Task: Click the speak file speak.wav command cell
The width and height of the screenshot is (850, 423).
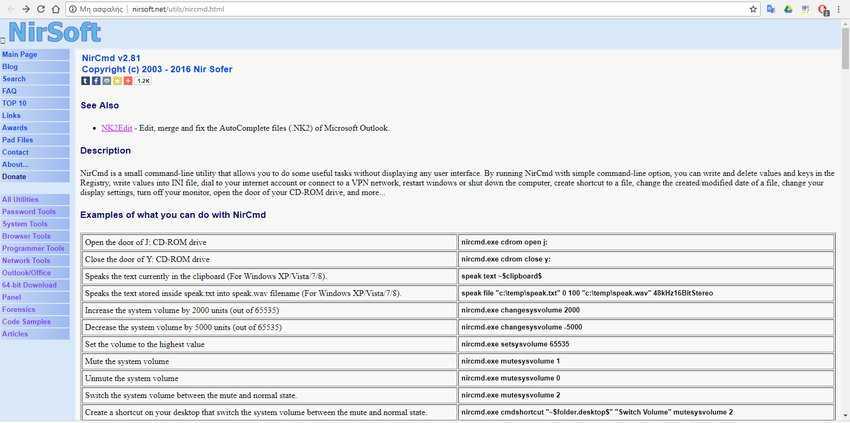Action: (646, 293)
